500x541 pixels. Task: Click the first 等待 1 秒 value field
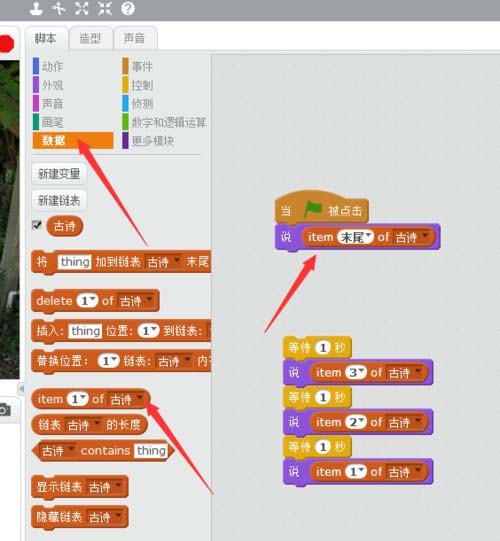point(323,347)
